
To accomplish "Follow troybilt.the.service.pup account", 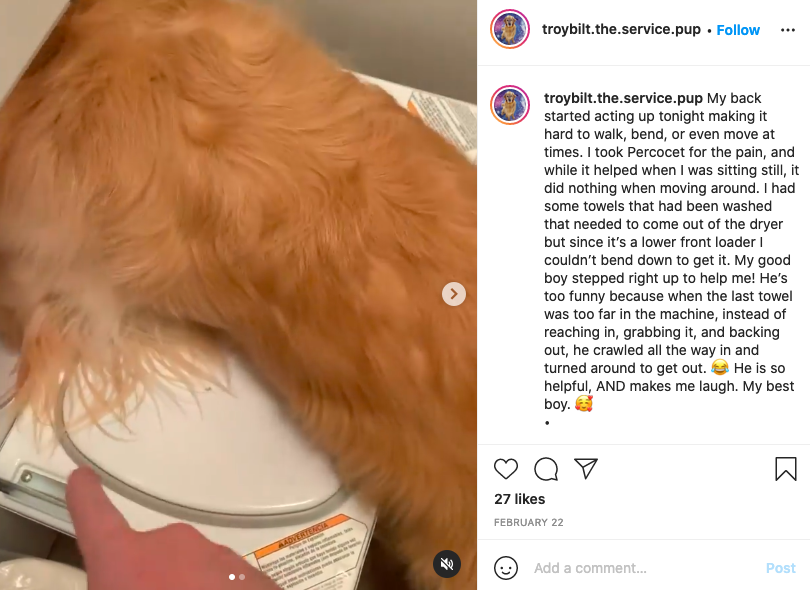I will pos(738,30).
